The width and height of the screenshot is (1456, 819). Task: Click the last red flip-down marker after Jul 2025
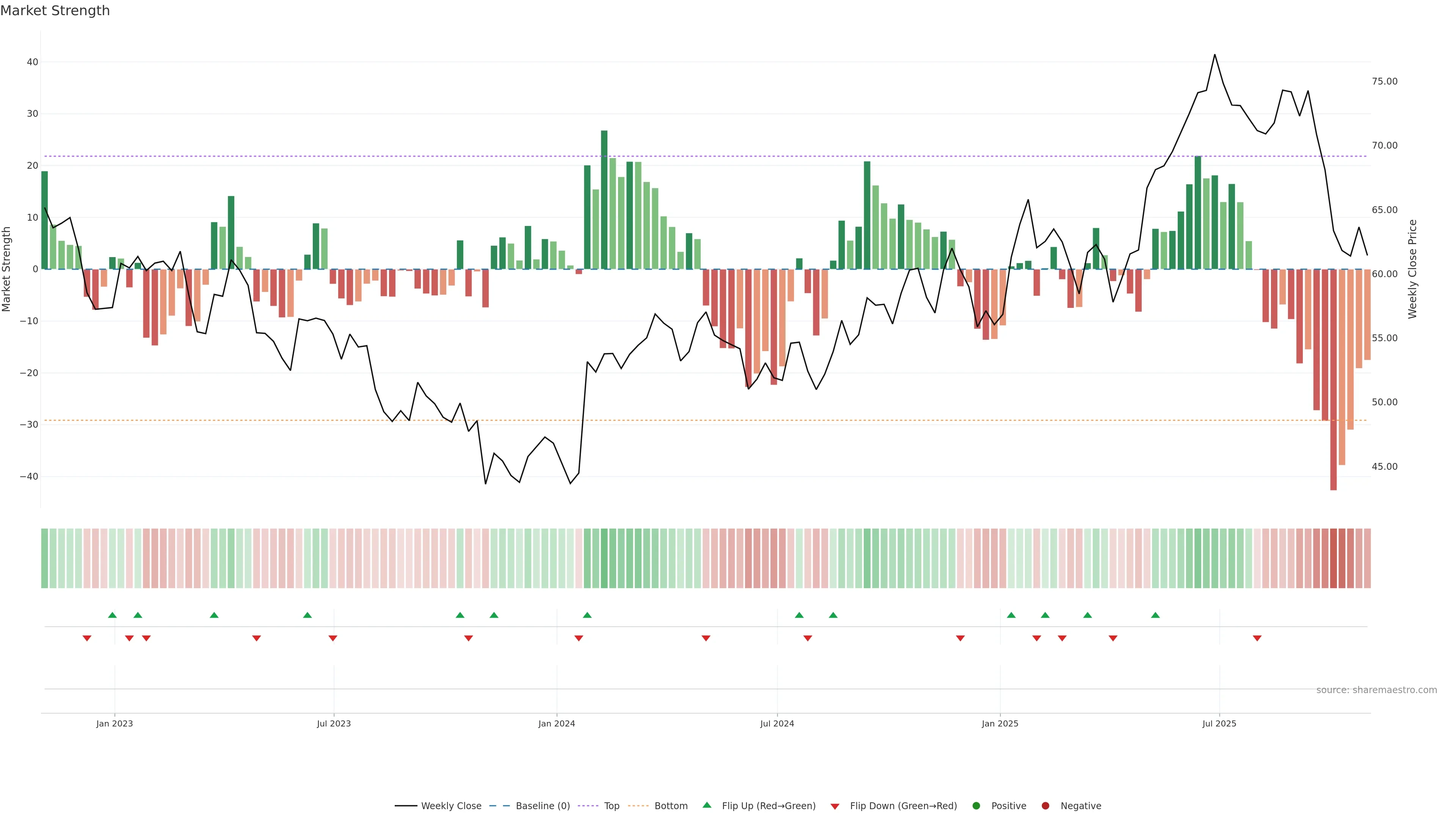(1257, 638)
